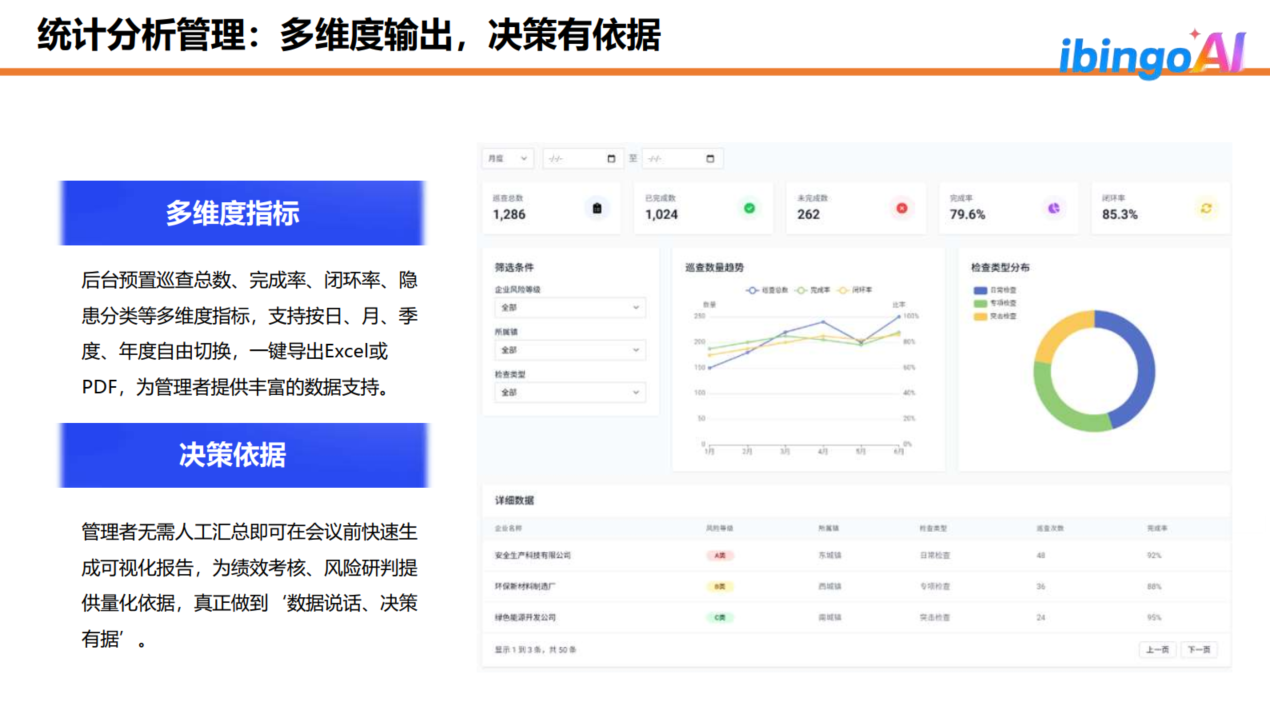The width and height of the screenshot is (1270, 705).
Task: Select the 安全生产科技有限公司 row name
Action: 533,555
